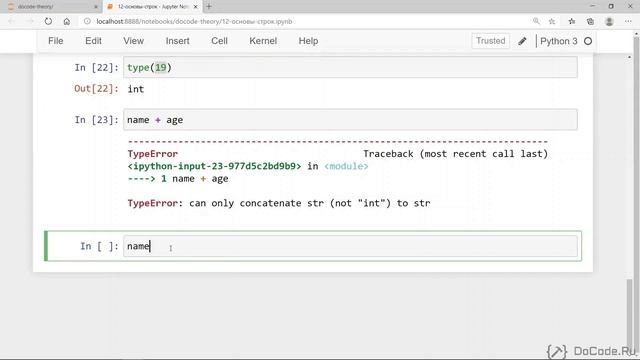Click the int output text
Screen dimensions: 640x360
pos(136,89)
